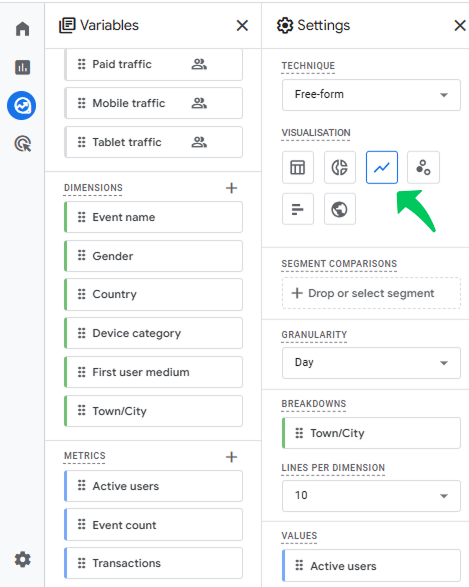Go to Reports bar chart icon

point(22,67)
